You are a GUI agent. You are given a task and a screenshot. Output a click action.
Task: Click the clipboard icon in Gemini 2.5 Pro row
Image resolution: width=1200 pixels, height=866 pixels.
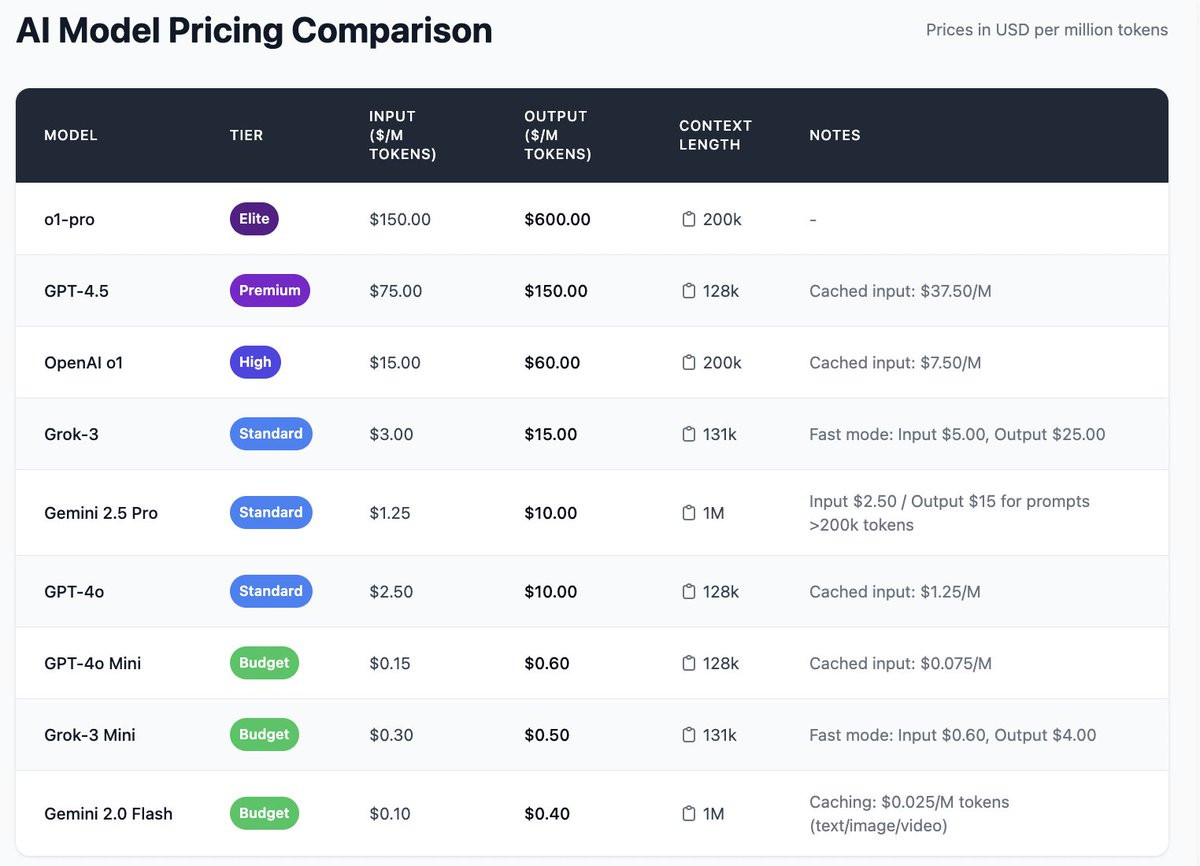[x=688, y=513]
